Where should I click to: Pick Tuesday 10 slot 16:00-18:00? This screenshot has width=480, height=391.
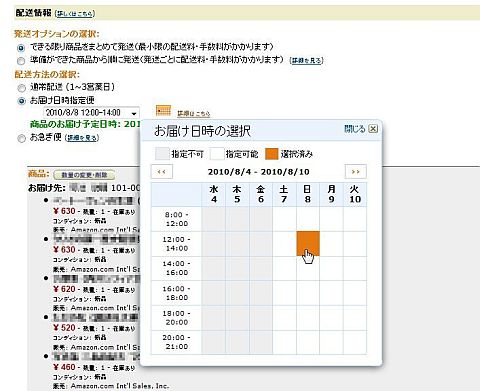click(355, 293)
